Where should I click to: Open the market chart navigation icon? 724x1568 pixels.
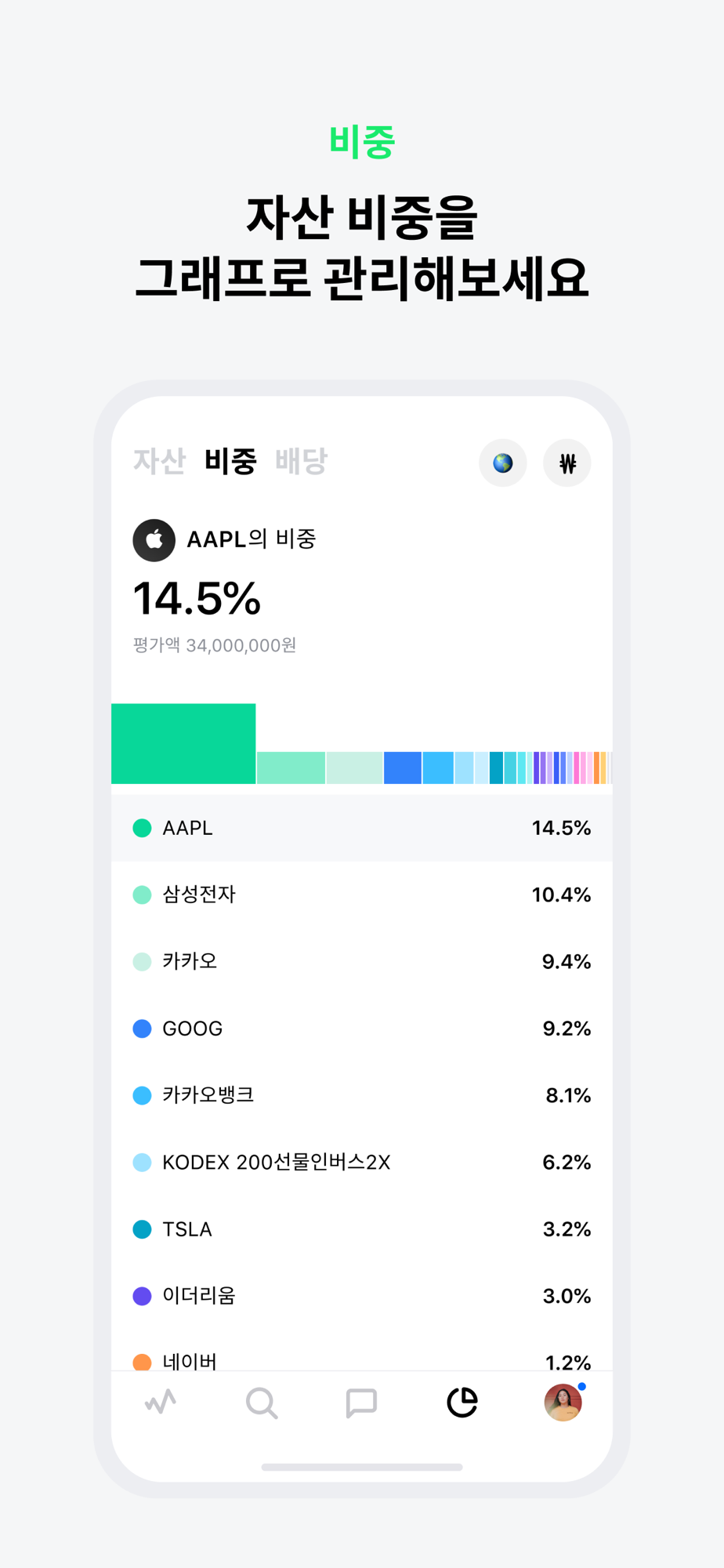click(161, 1402)
